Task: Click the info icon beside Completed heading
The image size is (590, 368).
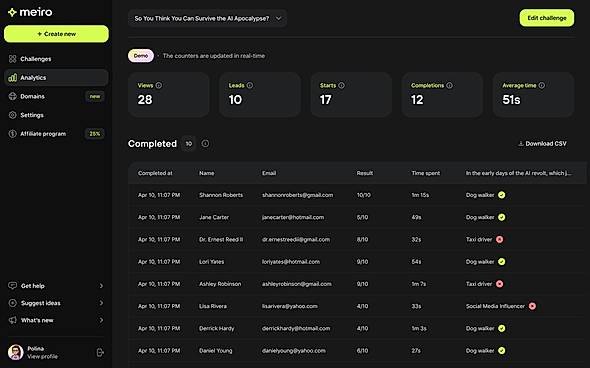Action: coord(205,143)
